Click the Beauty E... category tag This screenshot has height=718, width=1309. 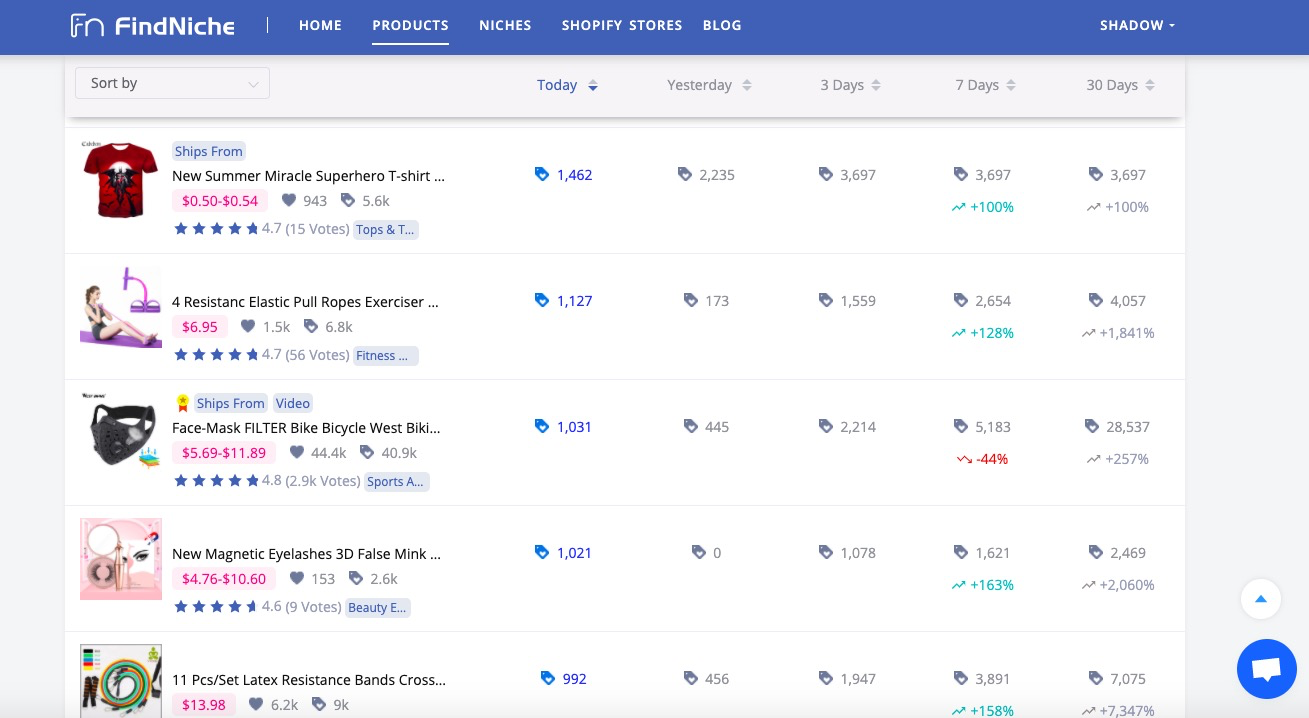point(378,607)
